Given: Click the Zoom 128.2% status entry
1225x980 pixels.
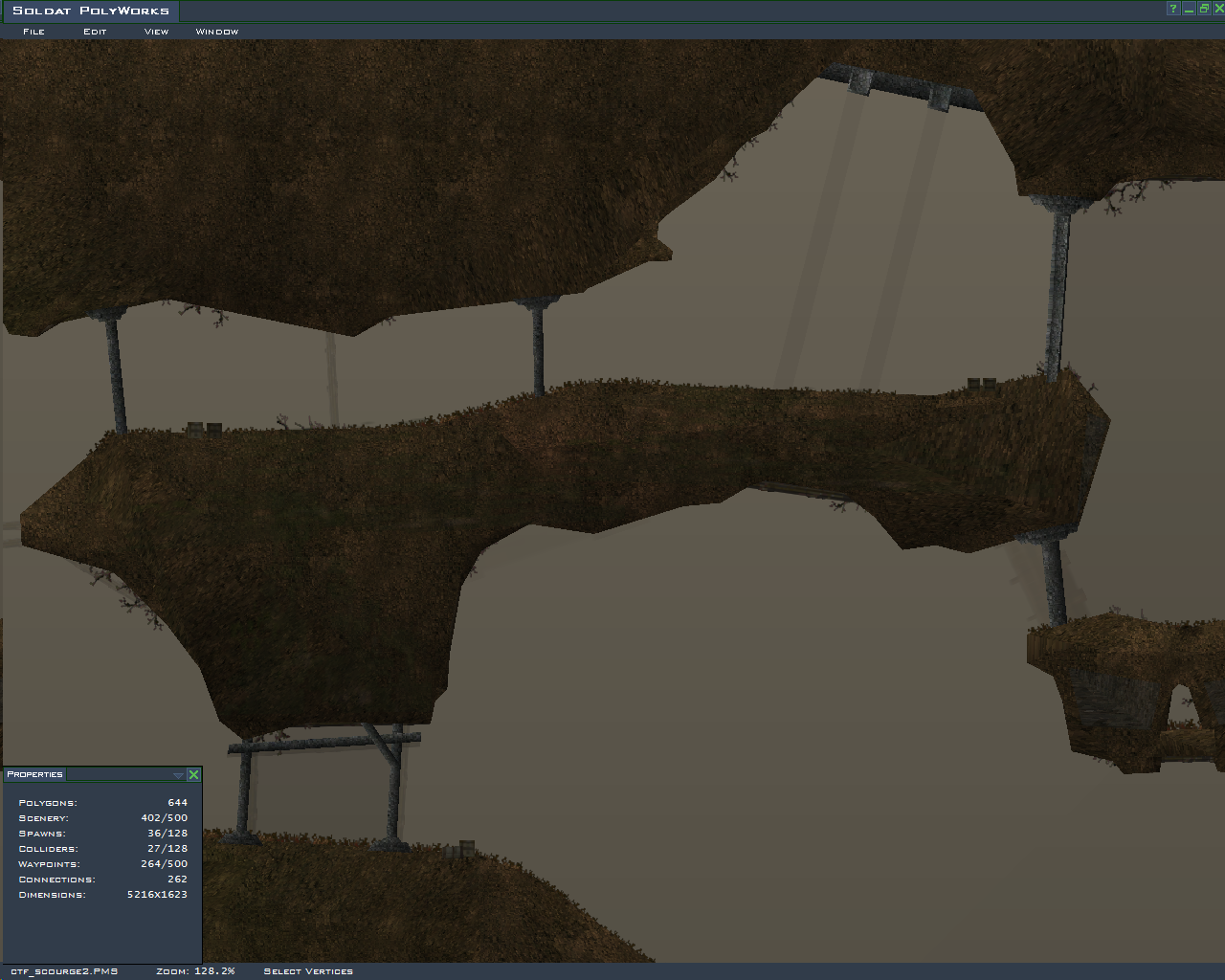Looking at the screenshot, I should (x=195, y=971).
